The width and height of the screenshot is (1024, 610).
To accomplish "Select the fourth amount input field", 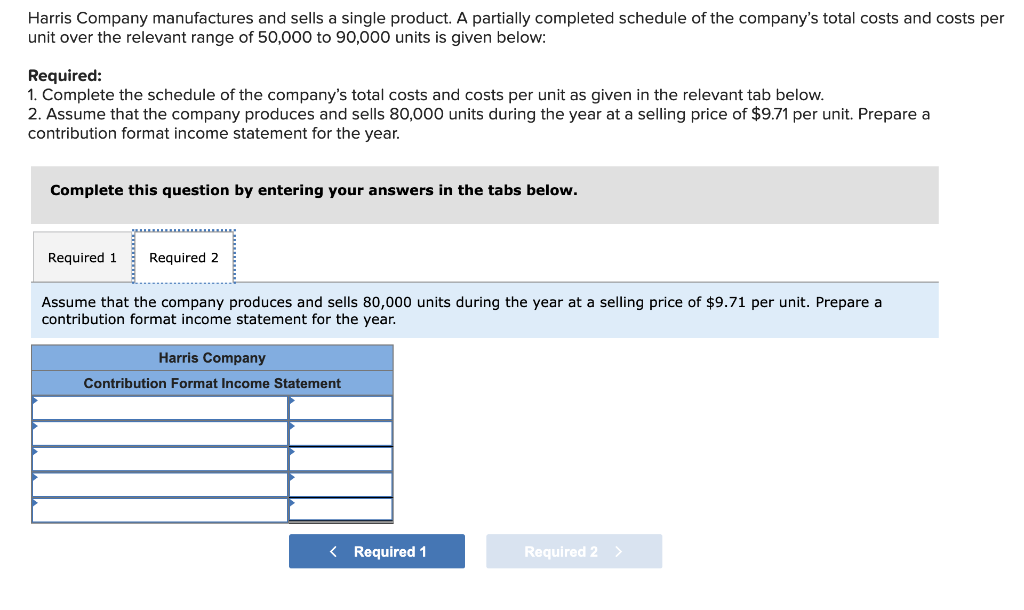I will click(342, 482).
